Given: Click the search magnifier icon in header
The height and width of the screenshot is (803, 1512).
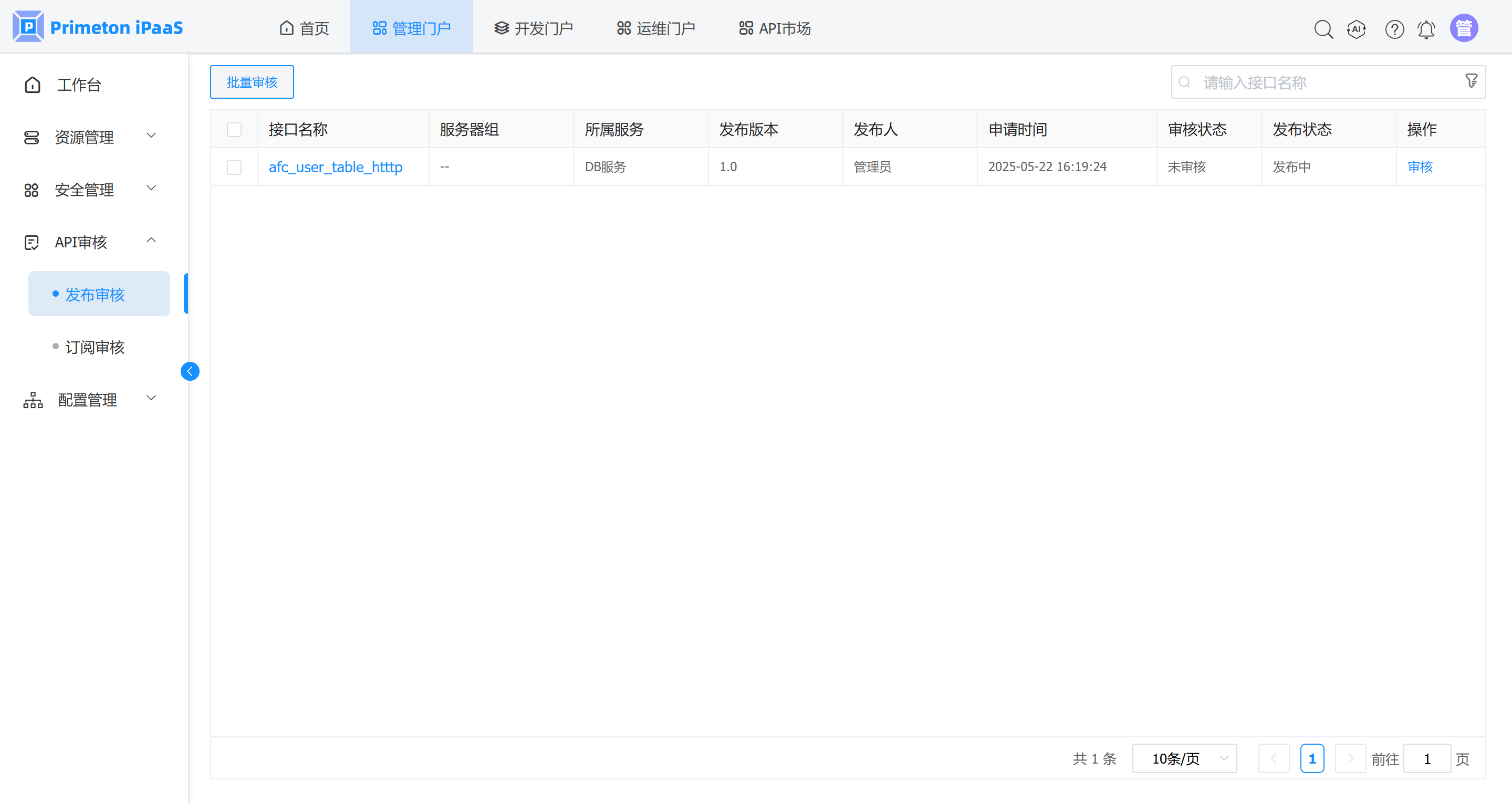Looking at the screenshot, I should (x=1323, y=29).
